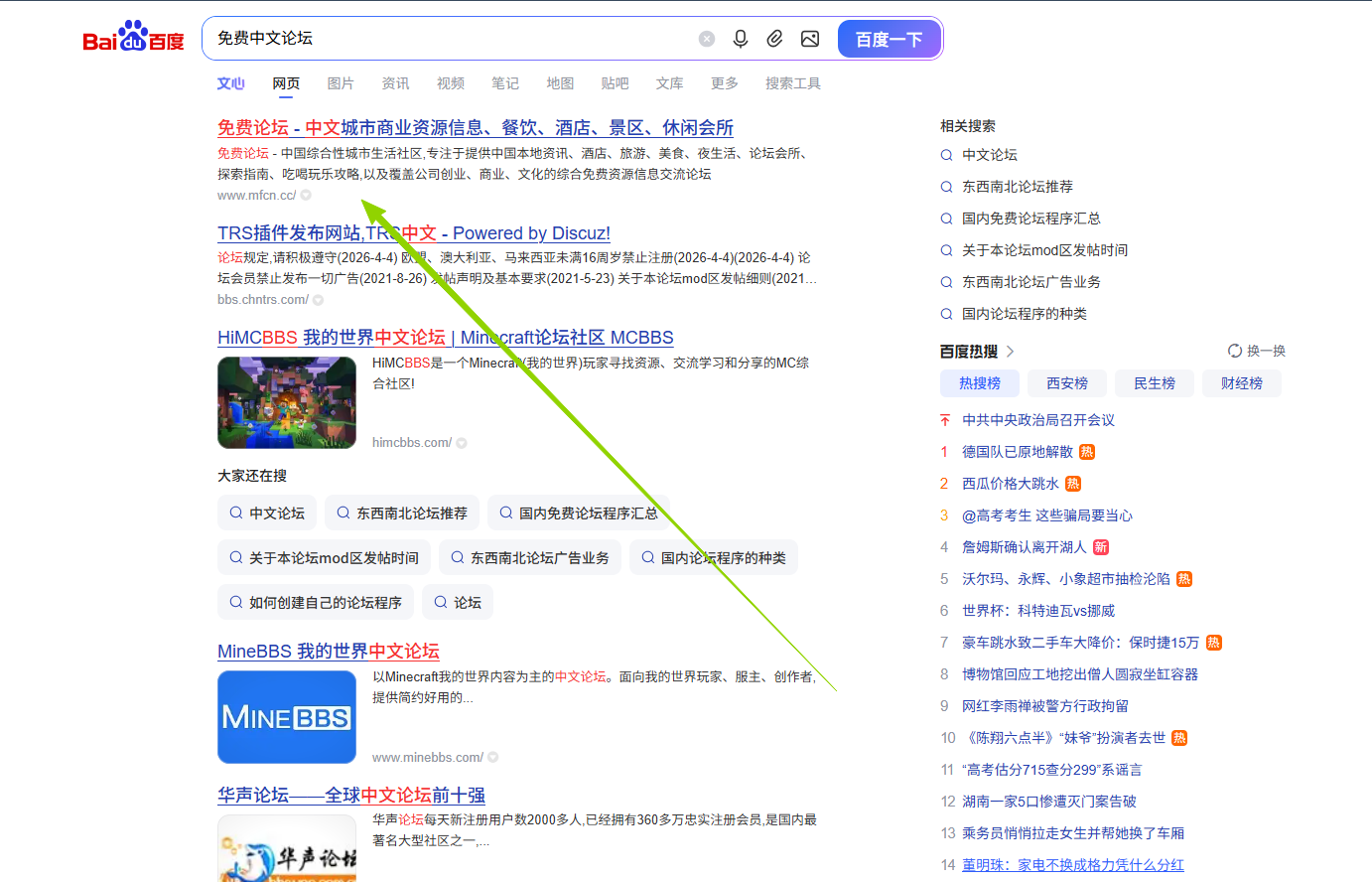1372x882 pixels.
Task: Expand 百度热搜 with chevron arrow
Action: [1011, 352]
